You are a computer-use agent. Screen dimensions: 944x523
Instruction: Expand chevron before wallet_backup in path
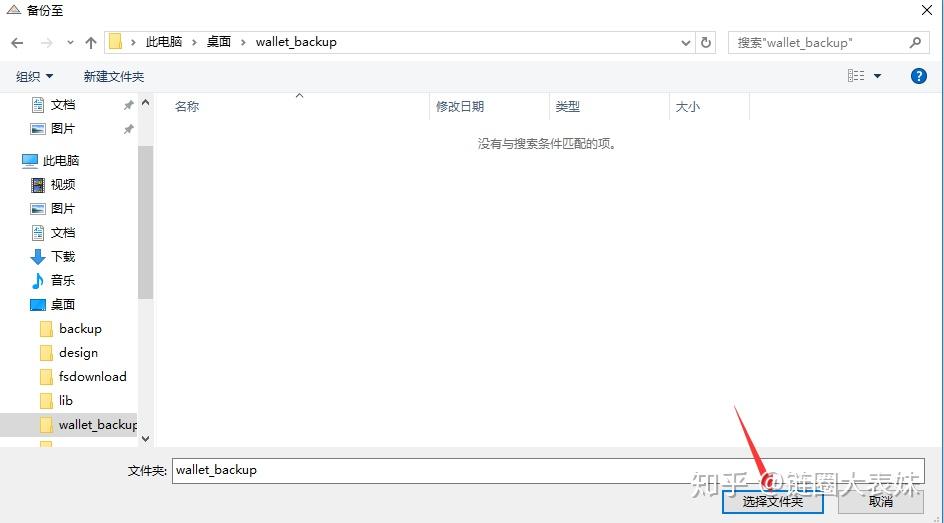243,42
